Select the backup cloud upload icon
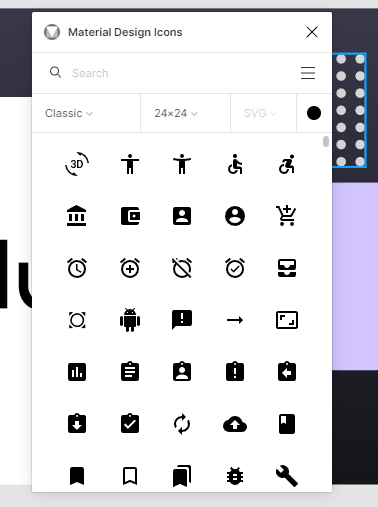The height and width of the screenshot is (507, 378). coord(235,424)
